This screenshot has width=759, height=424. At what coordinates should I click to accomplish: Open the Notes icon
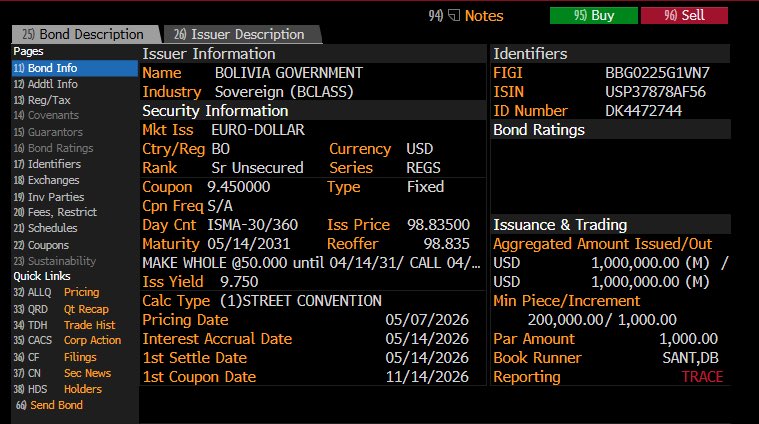coord(454,15)
